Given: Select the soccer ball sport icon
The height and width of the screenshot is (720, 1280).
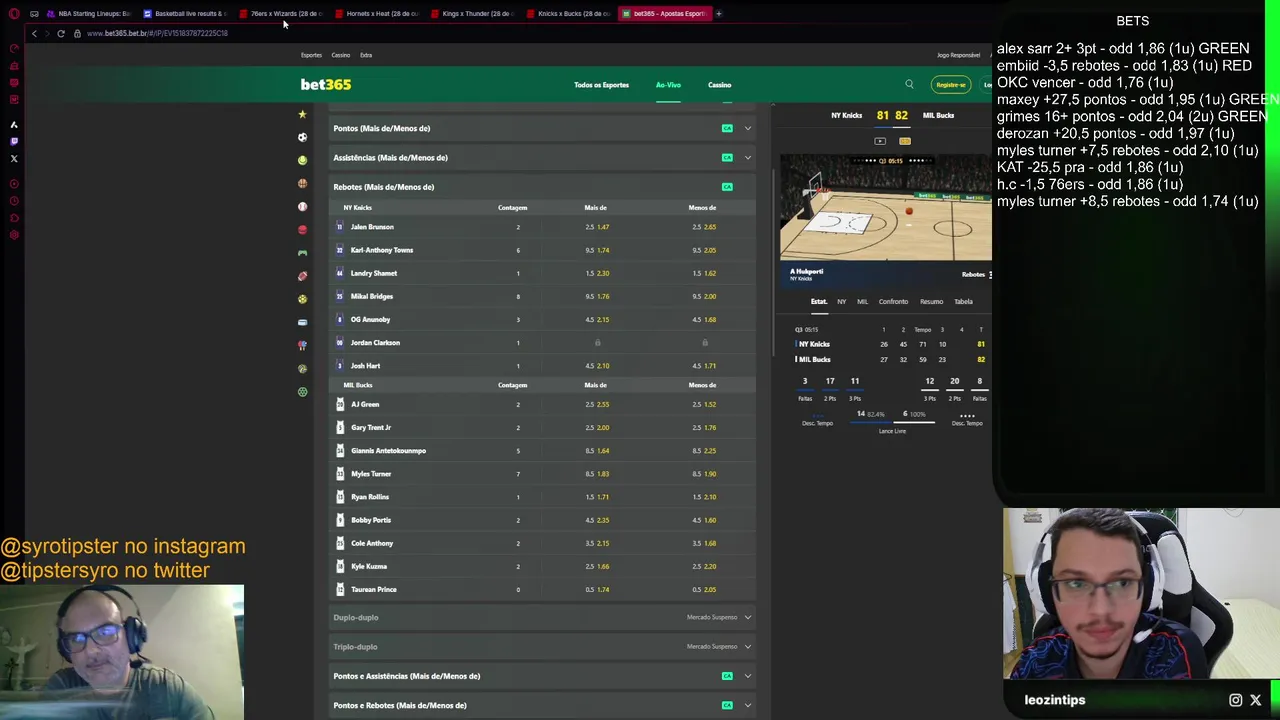Looking at the screenshot, I should point(302,137).
